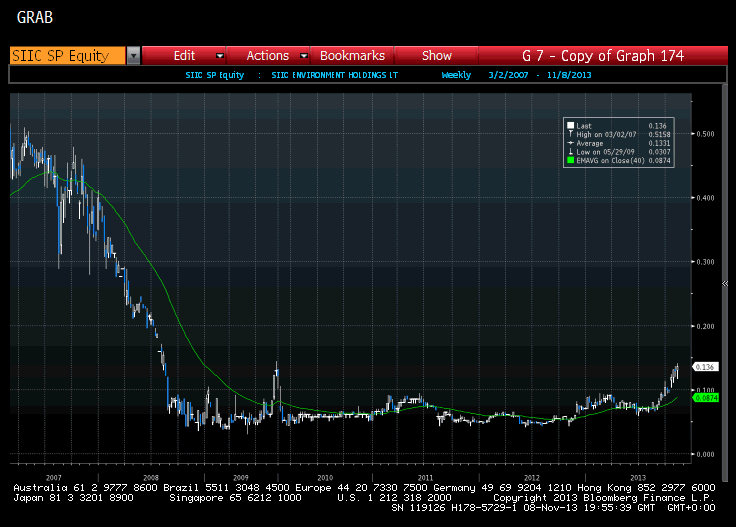
Task: Click the 0.500 y-axis label
Action: 705,134
